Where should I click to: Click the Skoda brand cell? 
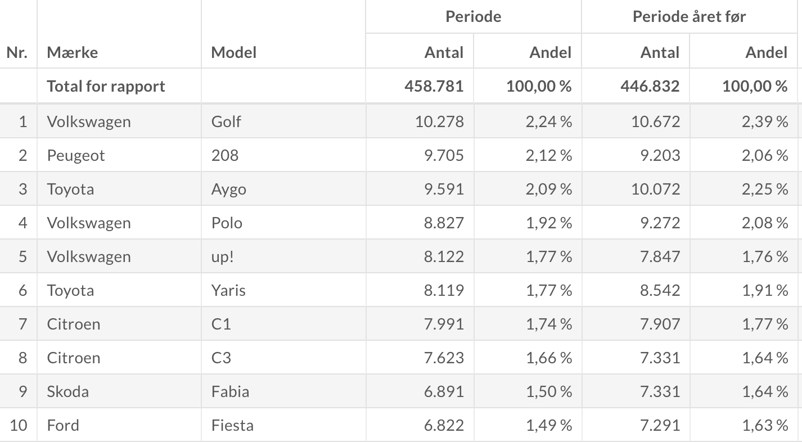click(67, 391)
